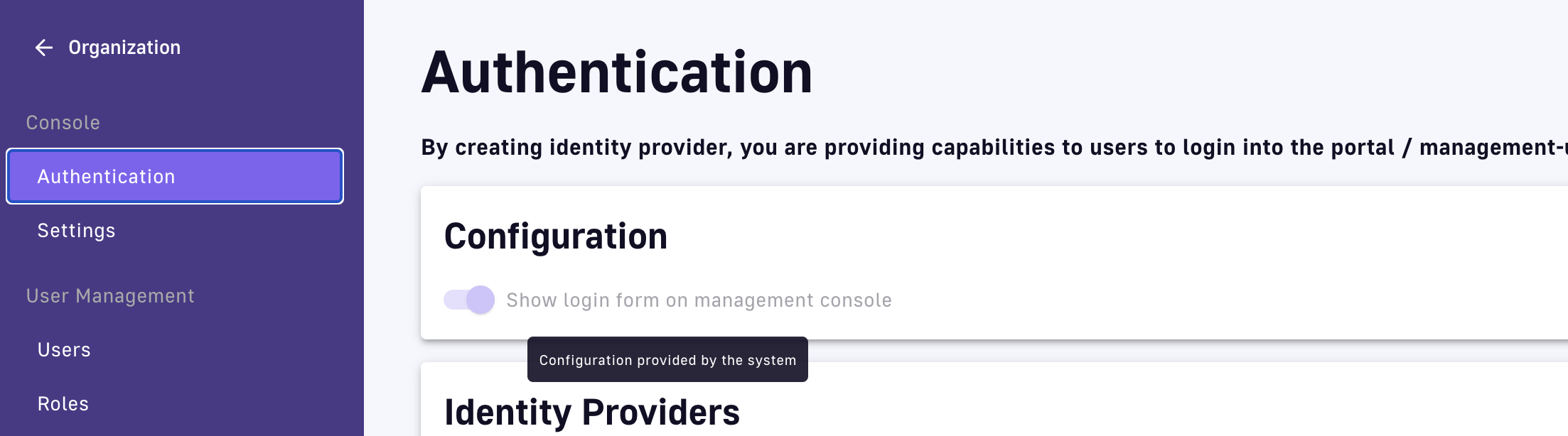
Task: Click the Organization label in the sidebar
Action: point(124,48)
